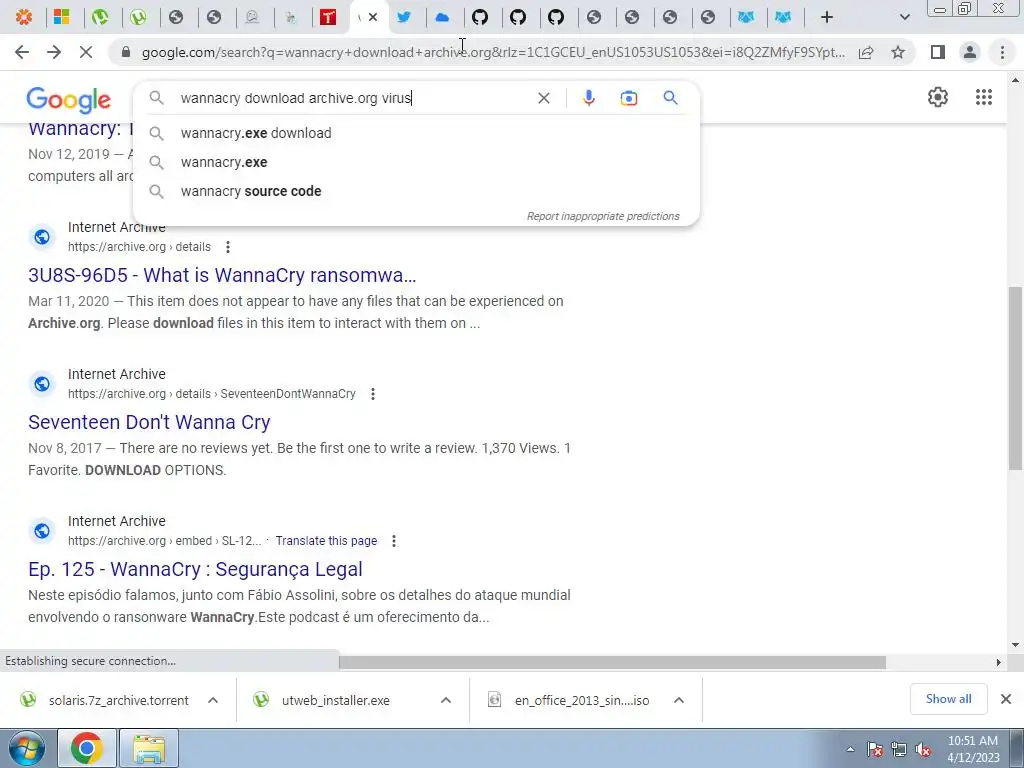Click the scroll right arrow
The image size is (1024, 768).
(998, 662)
